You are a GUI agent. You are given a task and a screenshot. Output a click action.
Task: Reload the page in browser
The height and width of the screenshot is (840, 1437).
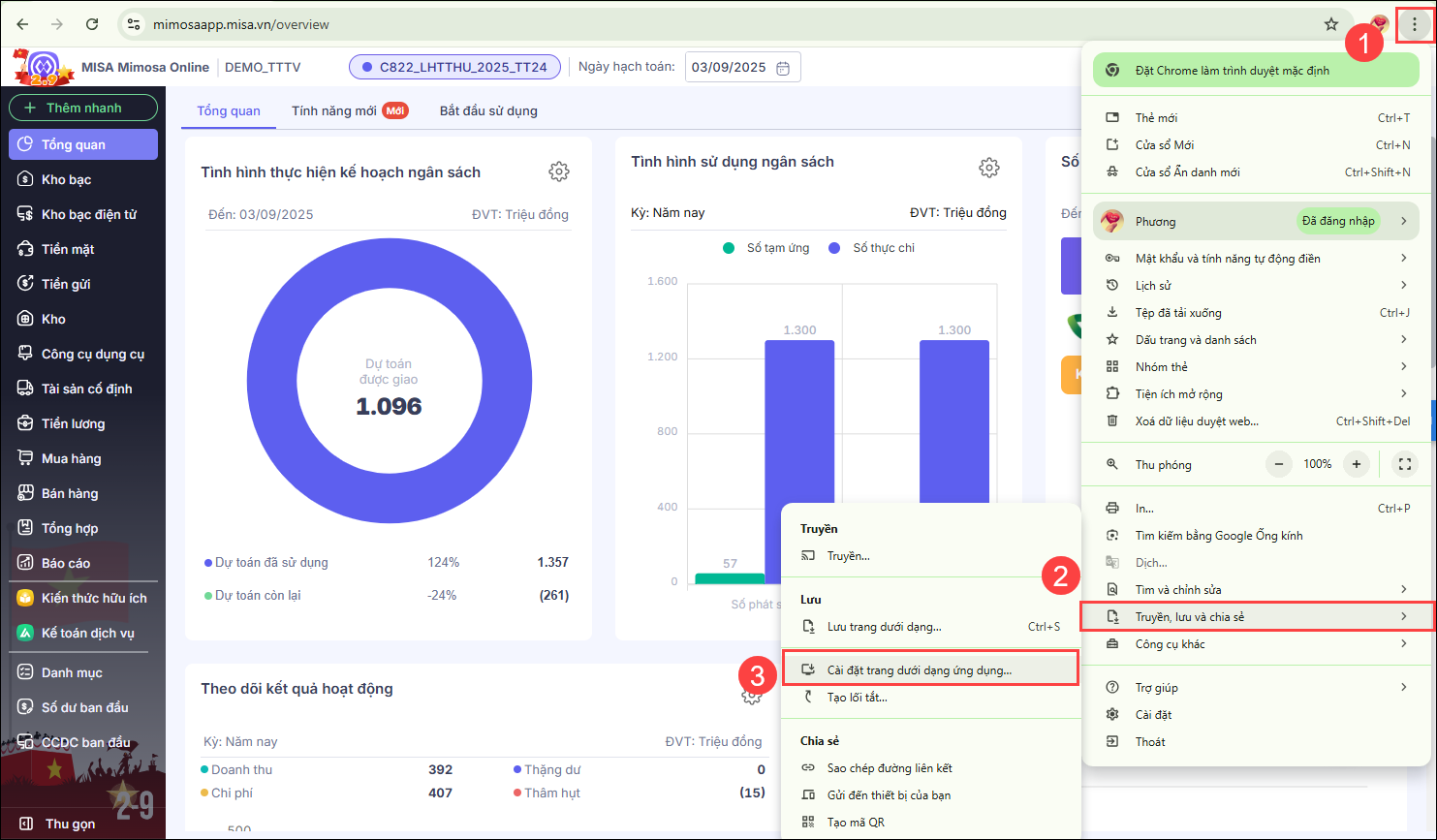point(92,24)
